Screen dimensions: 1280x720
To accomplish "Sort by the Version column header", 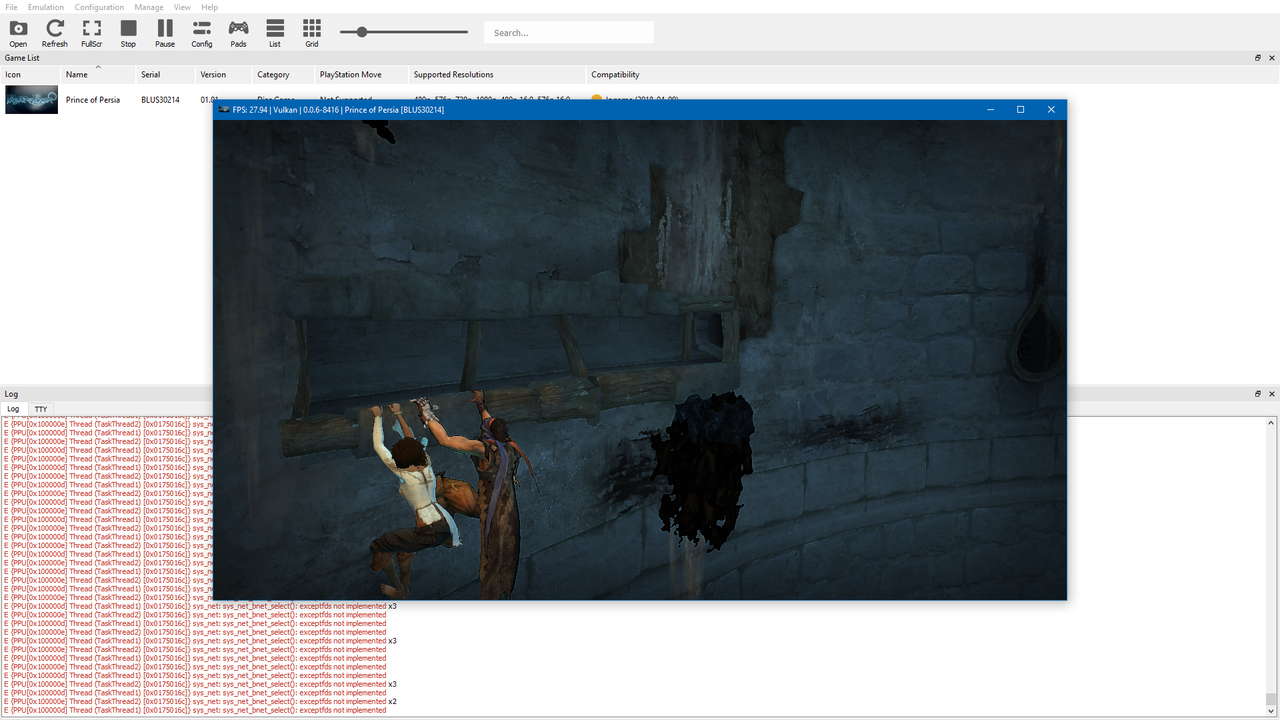I will pos(224,74).
